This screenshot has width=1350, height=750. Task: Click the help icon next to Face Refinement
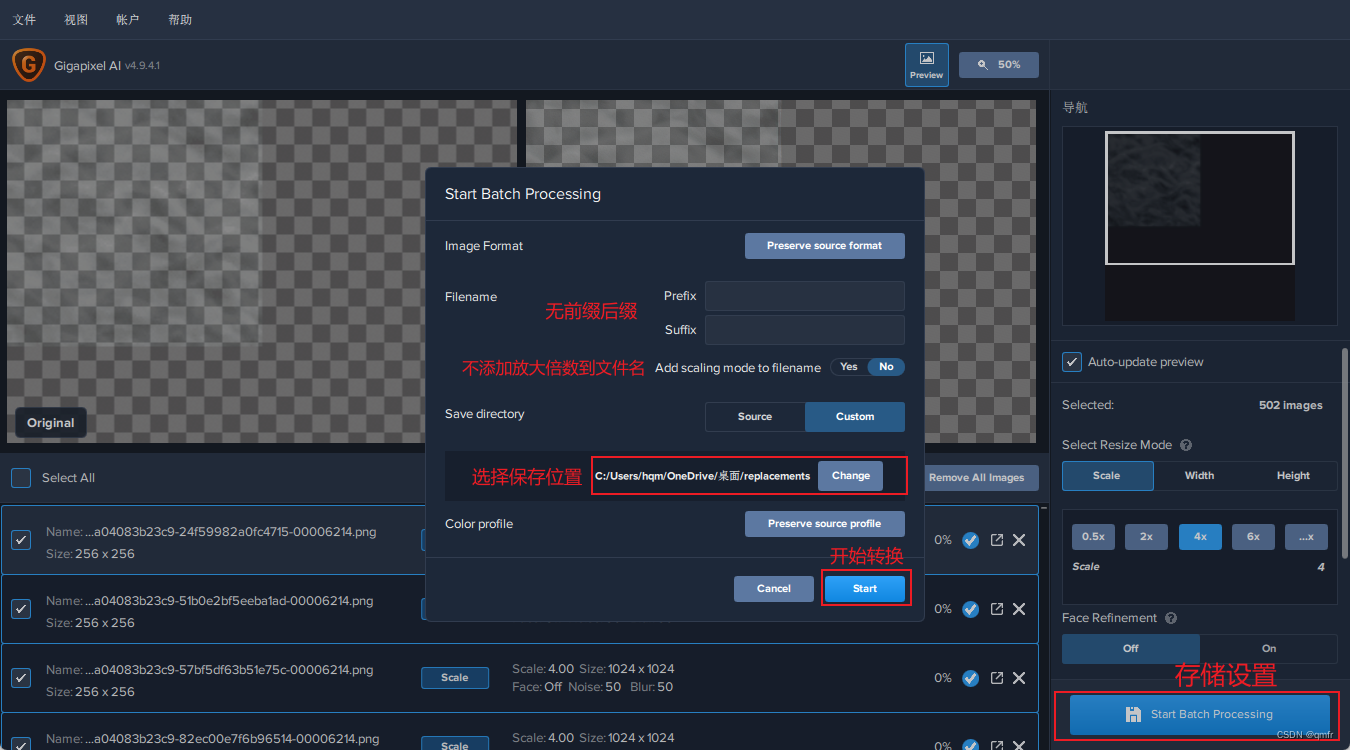pyautogui.click(x=1169, y=617)
